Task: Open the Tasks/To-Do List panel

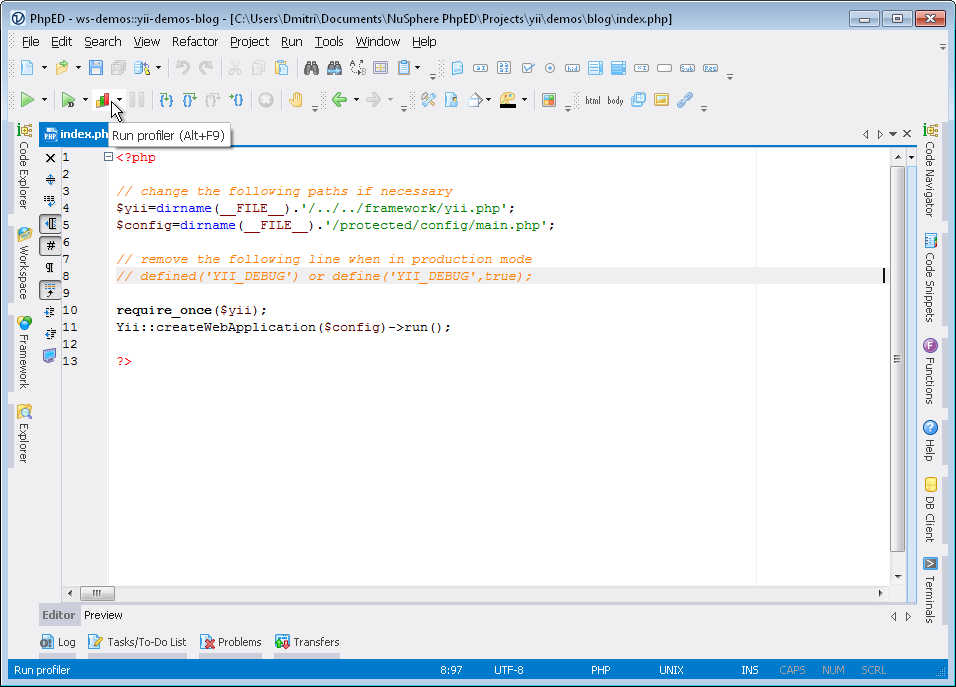Action: 137,642
